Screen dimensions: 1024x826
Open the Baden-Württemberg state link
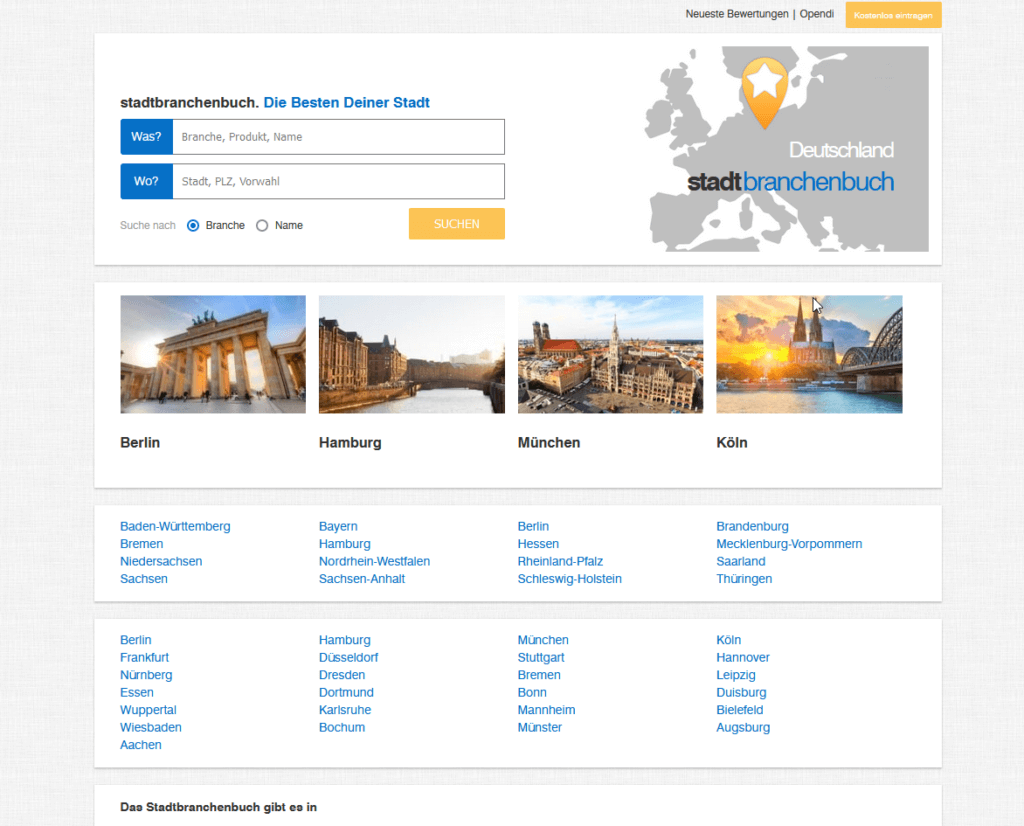coord(175,527)
